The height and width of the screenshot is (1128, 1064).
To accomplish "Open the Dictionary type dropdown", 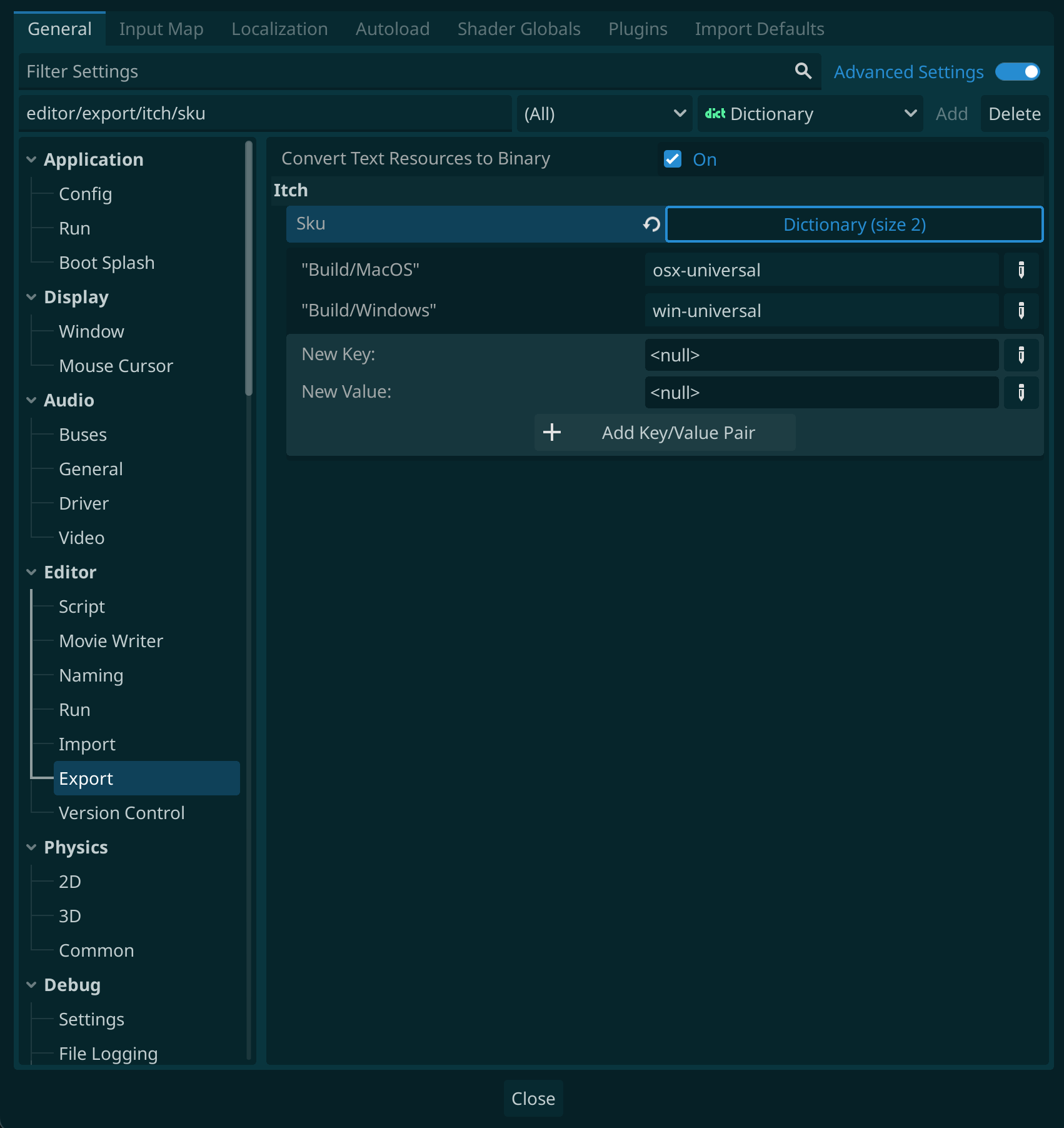I will (x=810, y=114).
